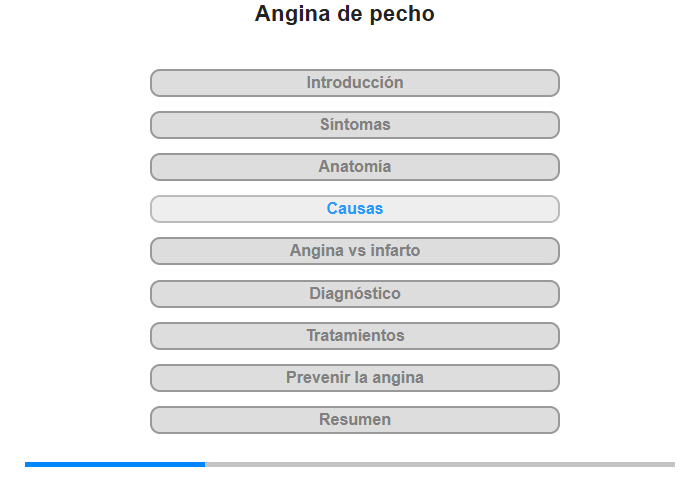The width and height of the screenshot is (700, 480).
Task: Go to Prevenir la angina
Action: click(x=355, y=378)
